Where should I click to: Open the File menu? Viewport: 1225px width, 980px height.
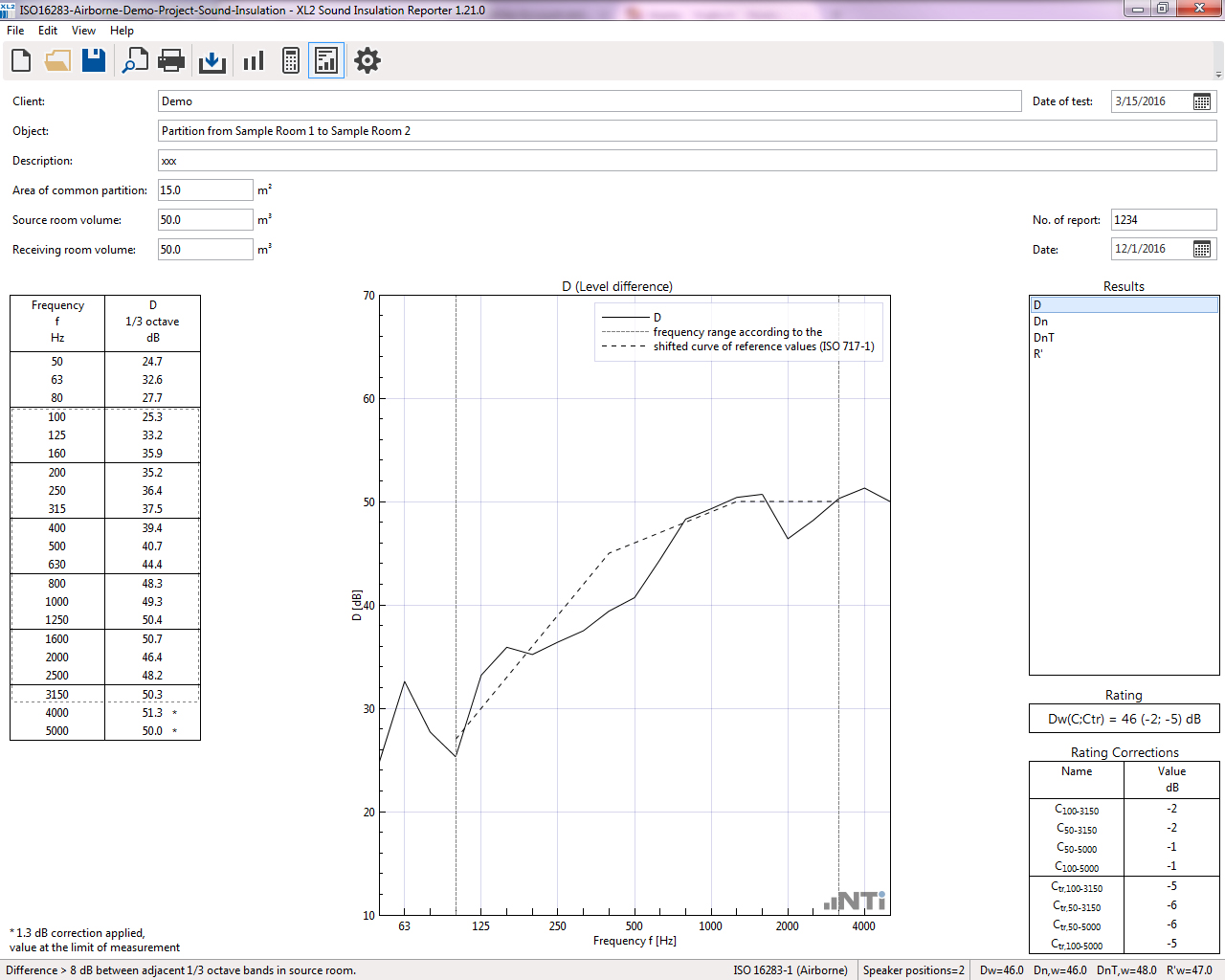tap(15, 31)
